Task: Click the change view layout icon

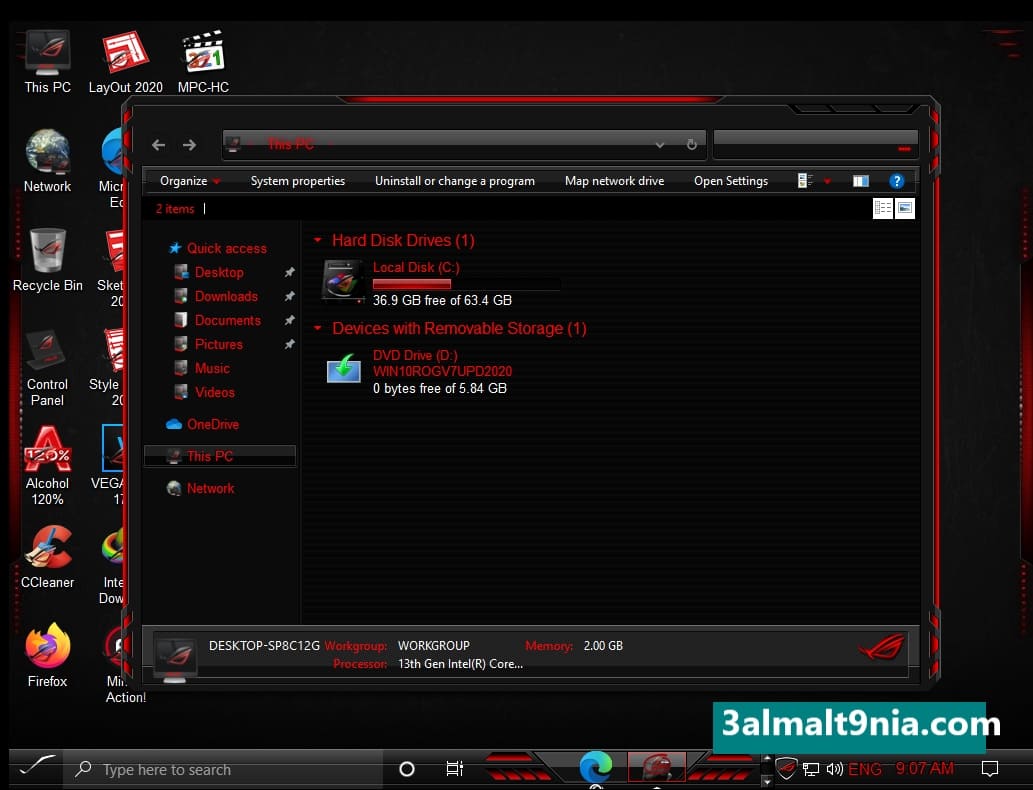Action: [804, 181]
